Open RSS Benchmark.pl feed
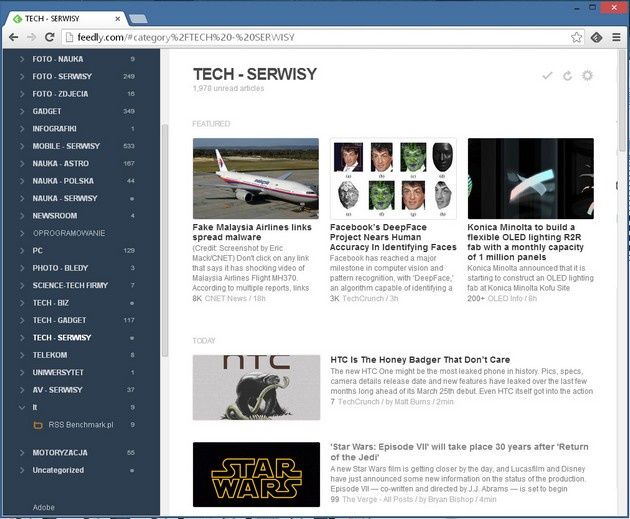Viewport: 630px width, 519px height. 81,425
